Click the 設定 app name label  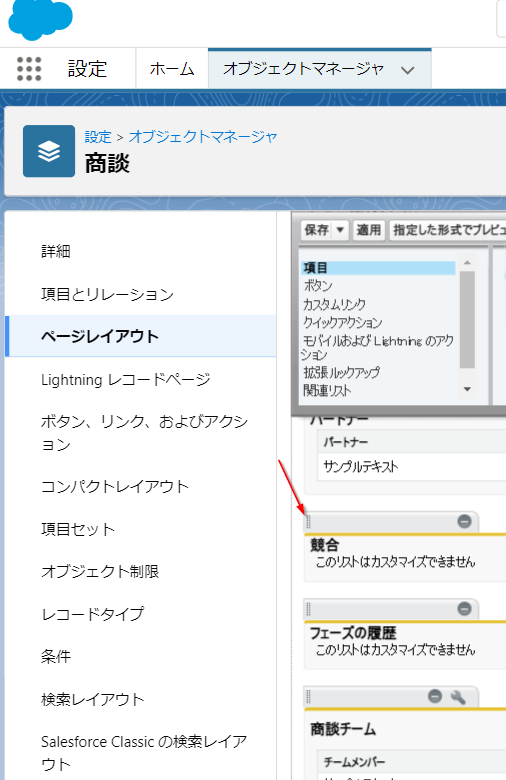tap(88, 69)
